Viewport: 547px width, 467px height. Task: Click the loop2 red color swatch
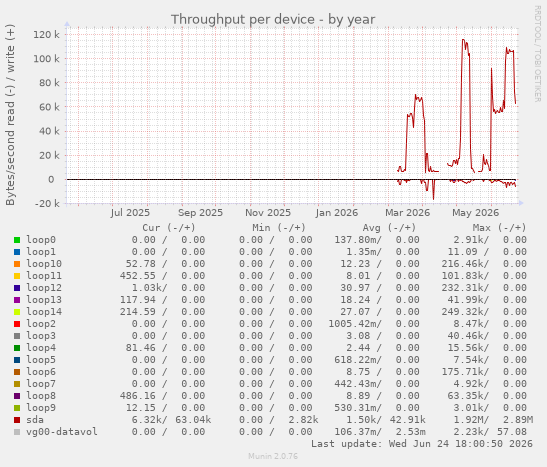(17, 324)
